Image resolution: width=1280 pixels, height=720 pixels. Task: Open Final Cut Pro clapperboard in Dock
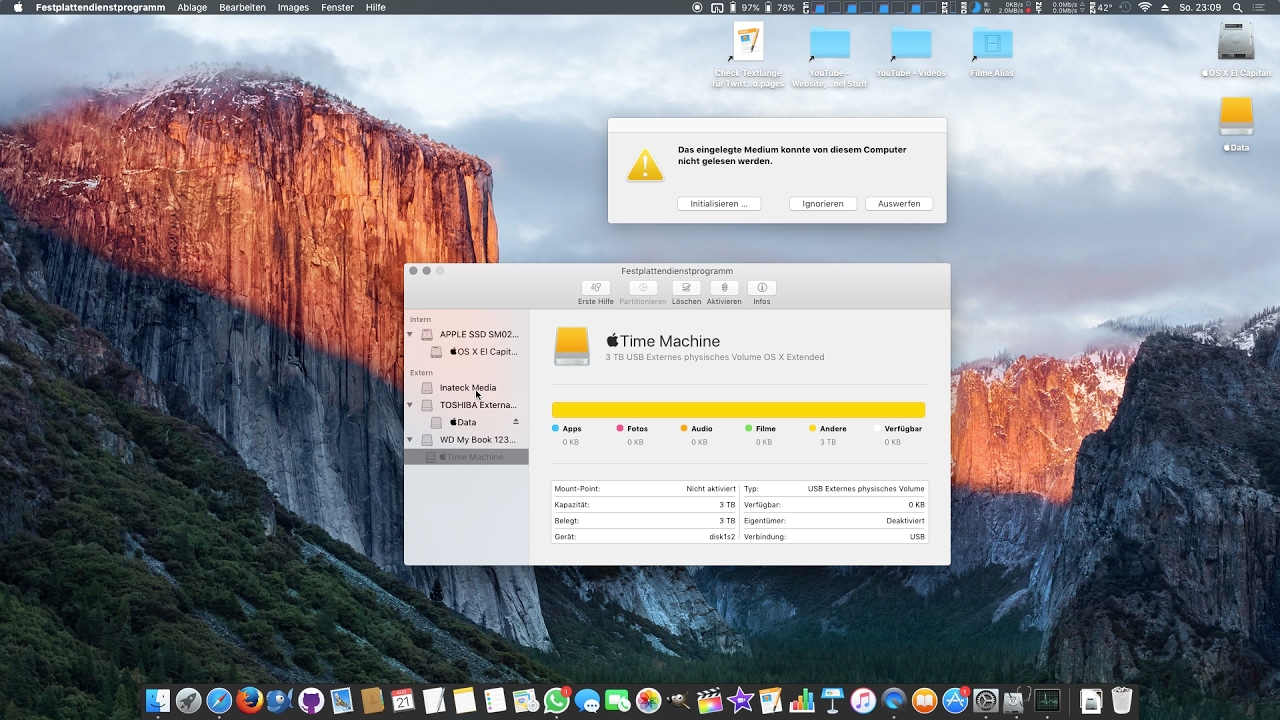[x=709, y=701]
